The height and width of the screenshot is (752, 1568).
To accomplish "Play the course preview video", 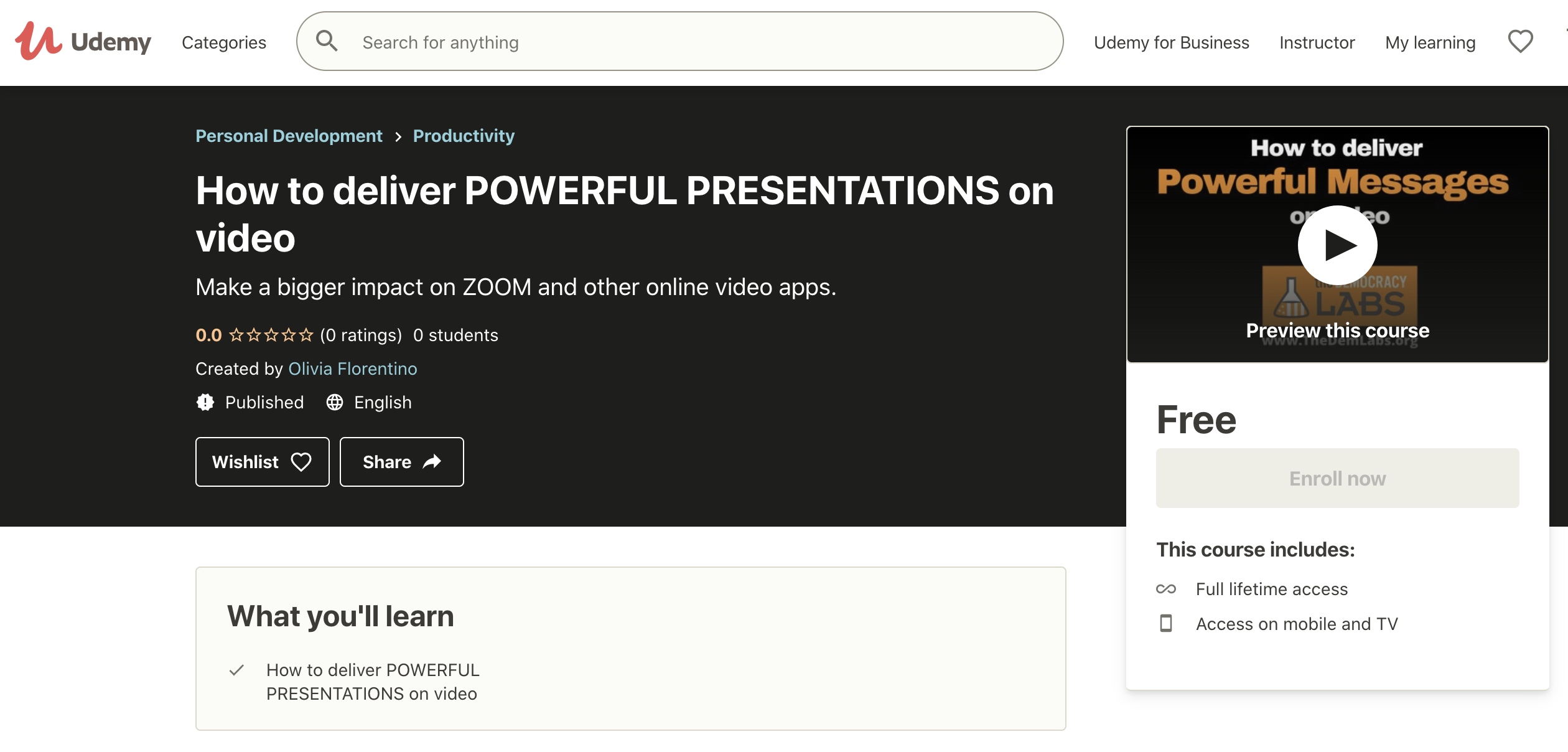I will (x=1337, y=245).
